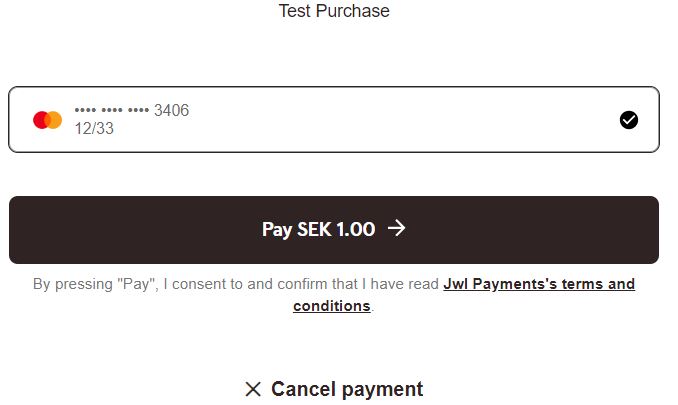Click the word "conditions" on the second link line
This screenshot has height=405, width=678.
point(331,306)
